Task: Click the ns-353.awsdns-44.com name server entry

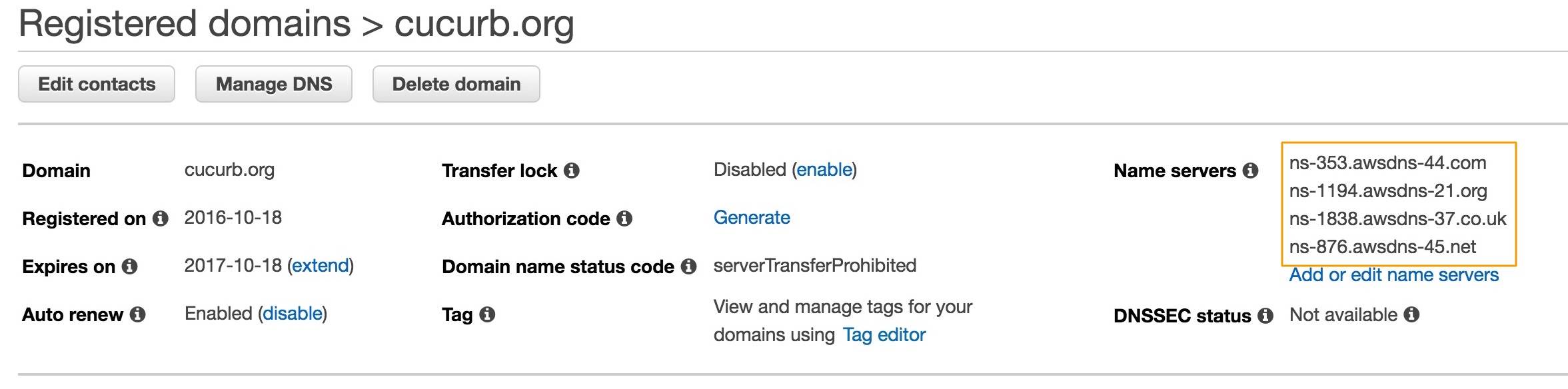Action: pyautogui.click(x=1387, y=163)
